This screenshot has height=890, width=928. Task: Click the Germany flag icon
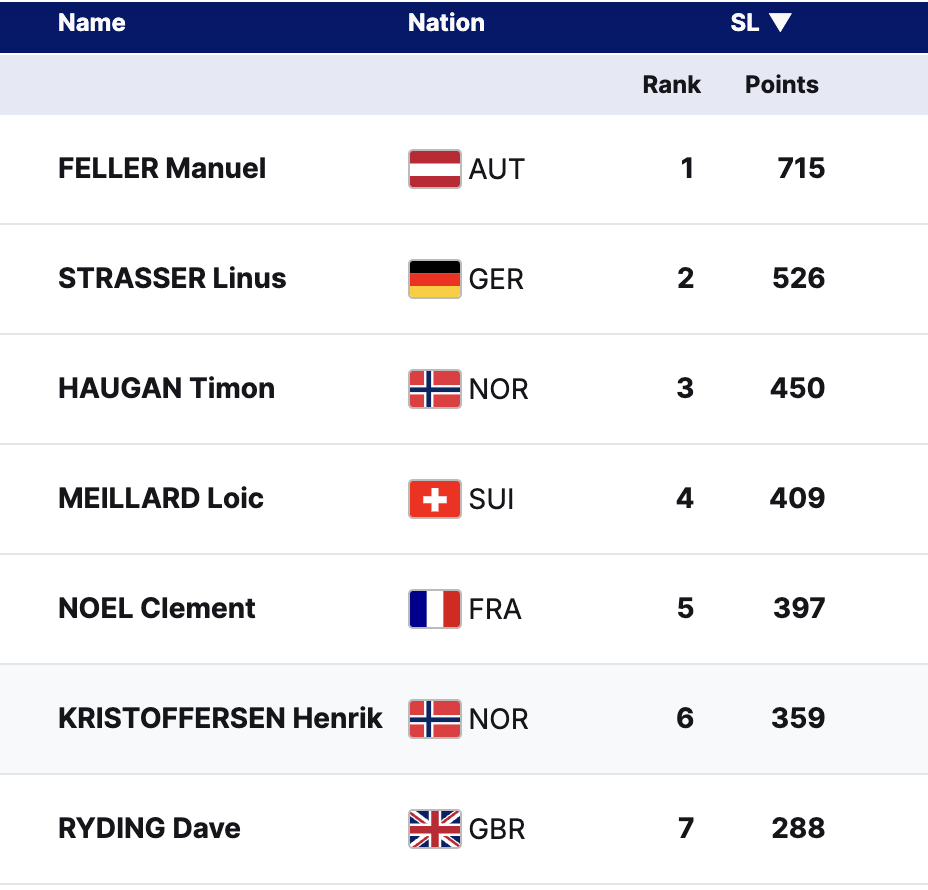pos(434,279)
